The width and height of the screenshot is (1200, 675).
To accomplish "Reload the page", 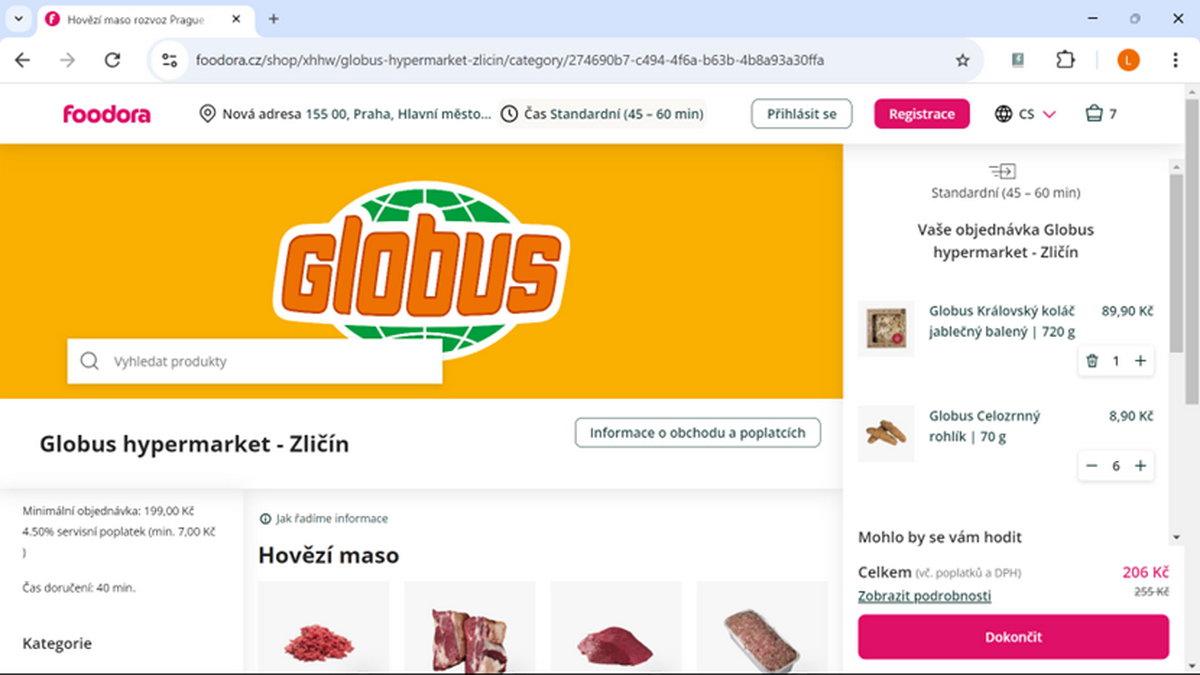I will click(112, 60).
